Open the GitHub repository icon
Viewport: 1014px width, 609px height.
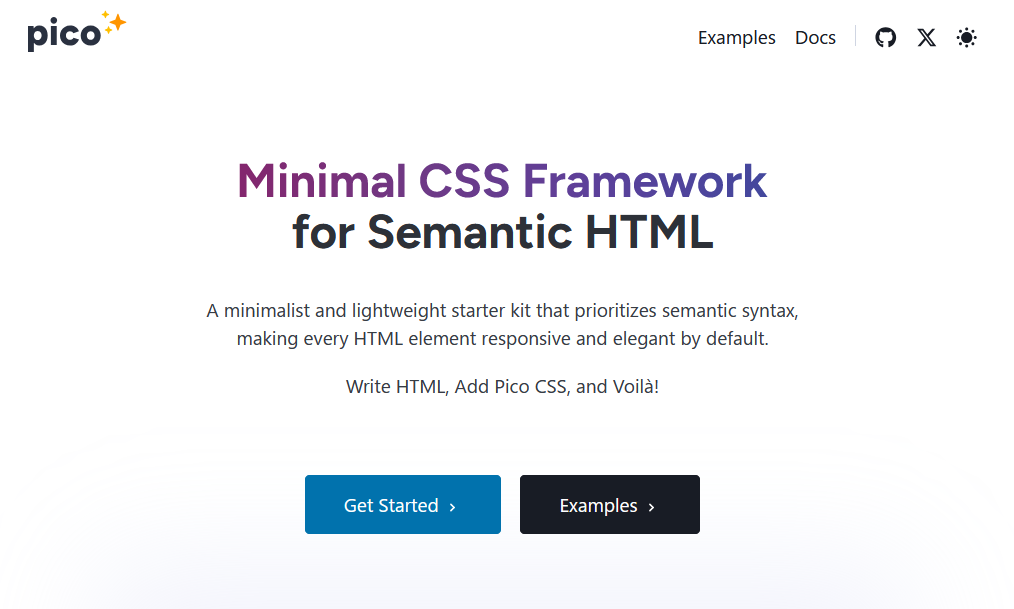pos(885,37)
